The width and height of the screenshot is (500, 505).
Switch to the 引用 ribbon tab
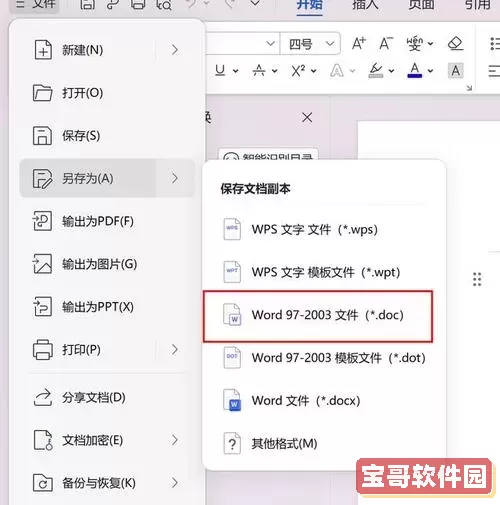477,5
